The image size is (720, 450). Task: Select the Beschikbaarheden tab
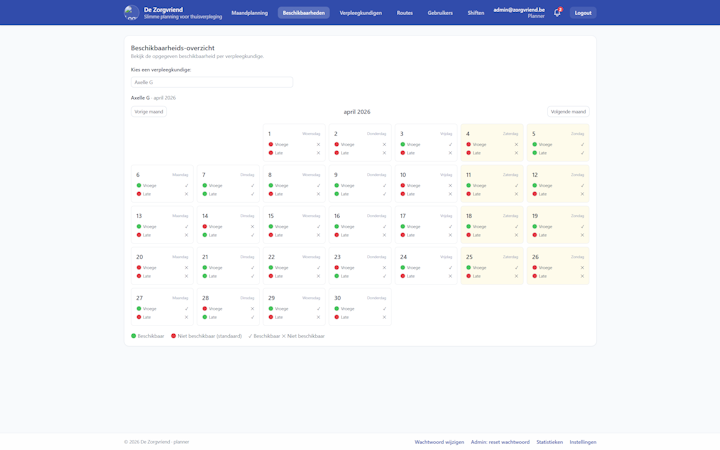pyautogui.click(x=304, y=13)
